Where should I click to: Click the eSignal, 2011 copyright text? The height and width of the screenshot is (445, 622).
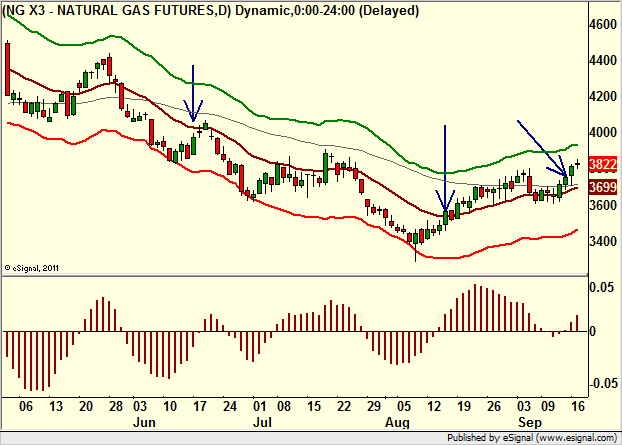coord(32,268)
